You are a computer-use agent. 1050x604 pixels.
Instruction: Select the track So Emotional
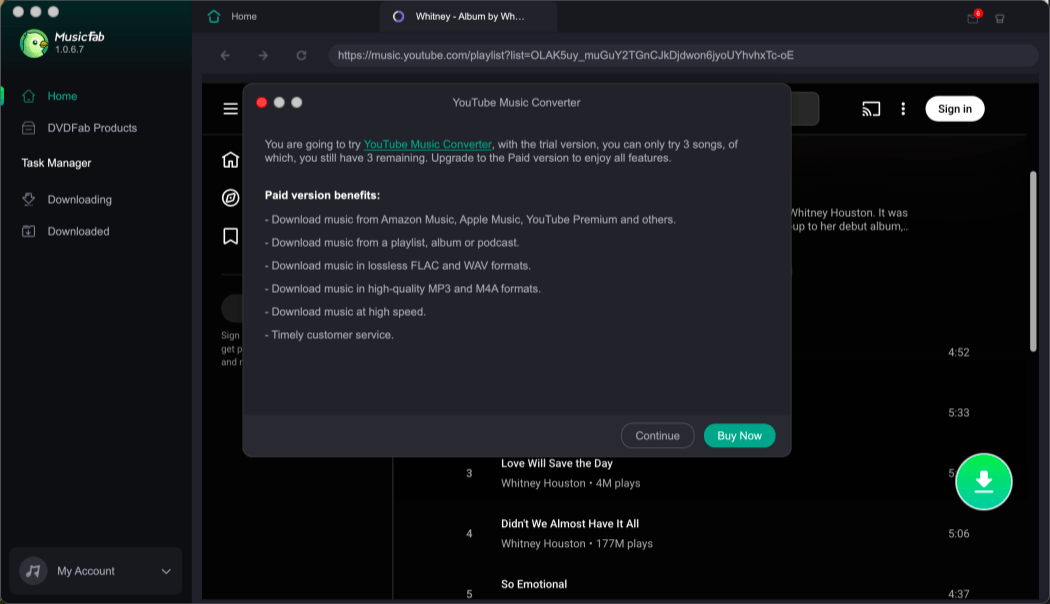tap(534, 585)
